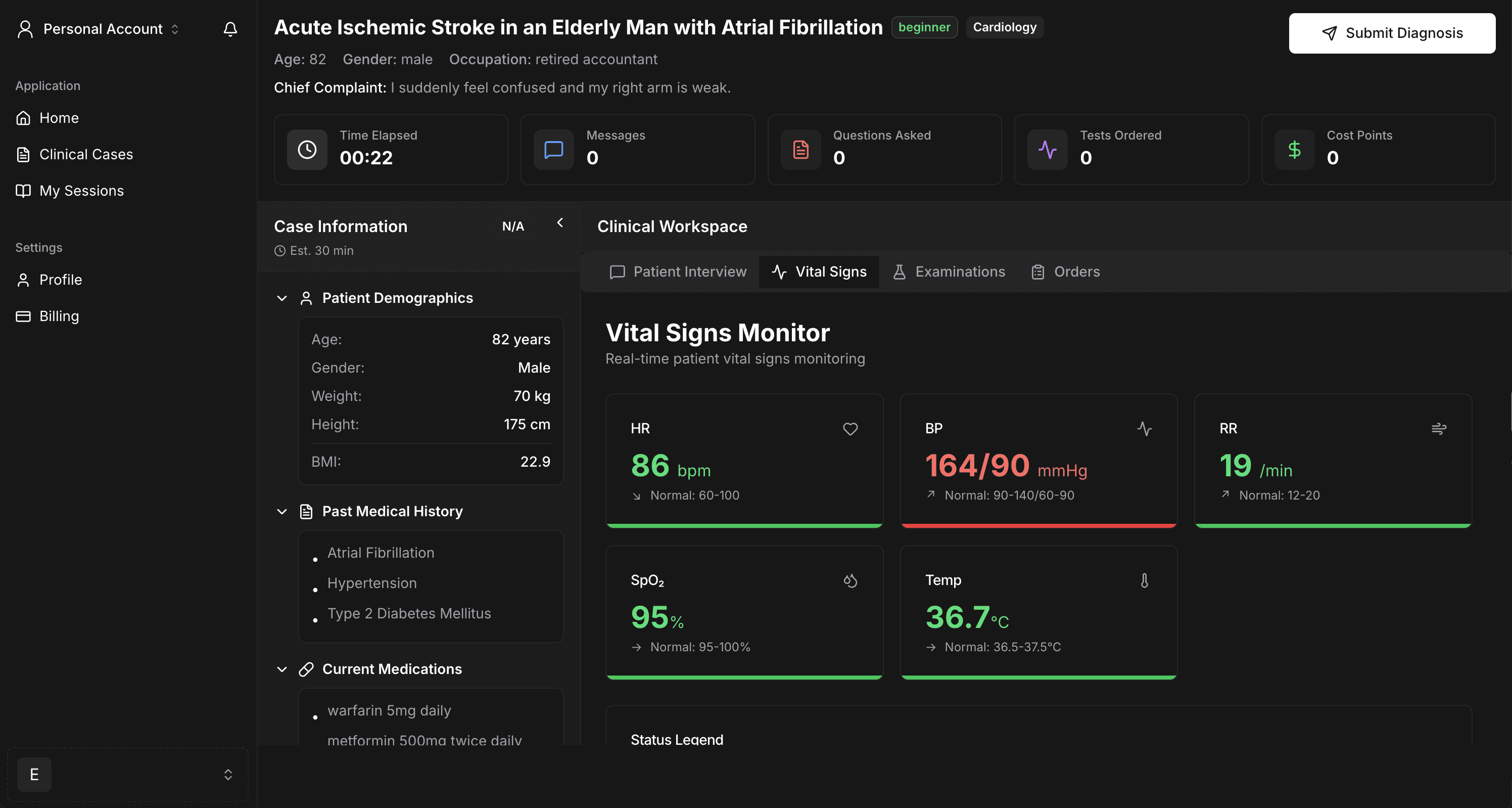Go to the Orders tab
1512x808 pixels.
pyautogui.click(x=1065, y=272)
